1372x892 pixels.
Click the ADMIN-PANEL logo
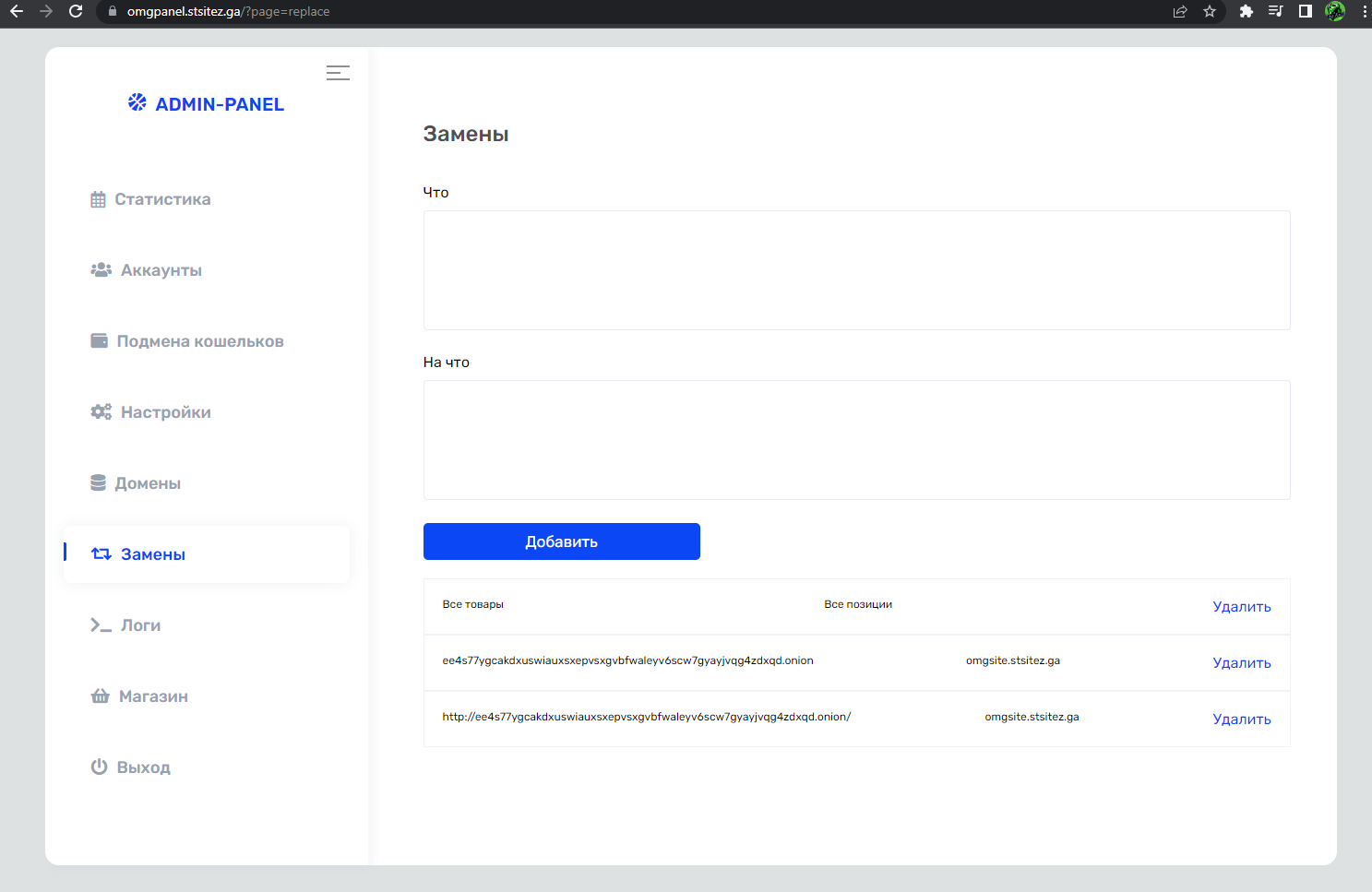[207, 104]
